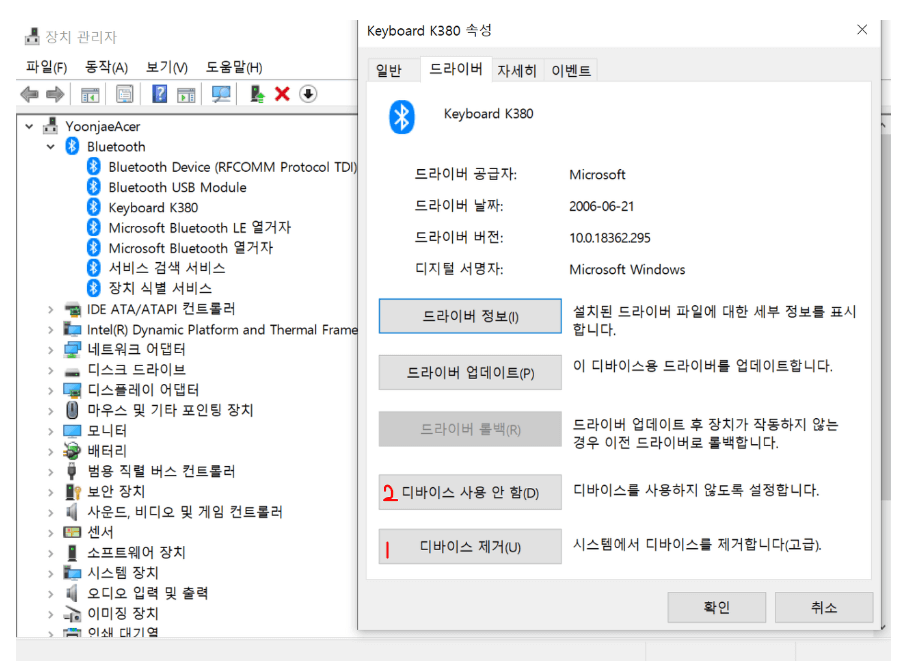
Task: Expand 네트워크 어댑터 category
Action: 51,350
